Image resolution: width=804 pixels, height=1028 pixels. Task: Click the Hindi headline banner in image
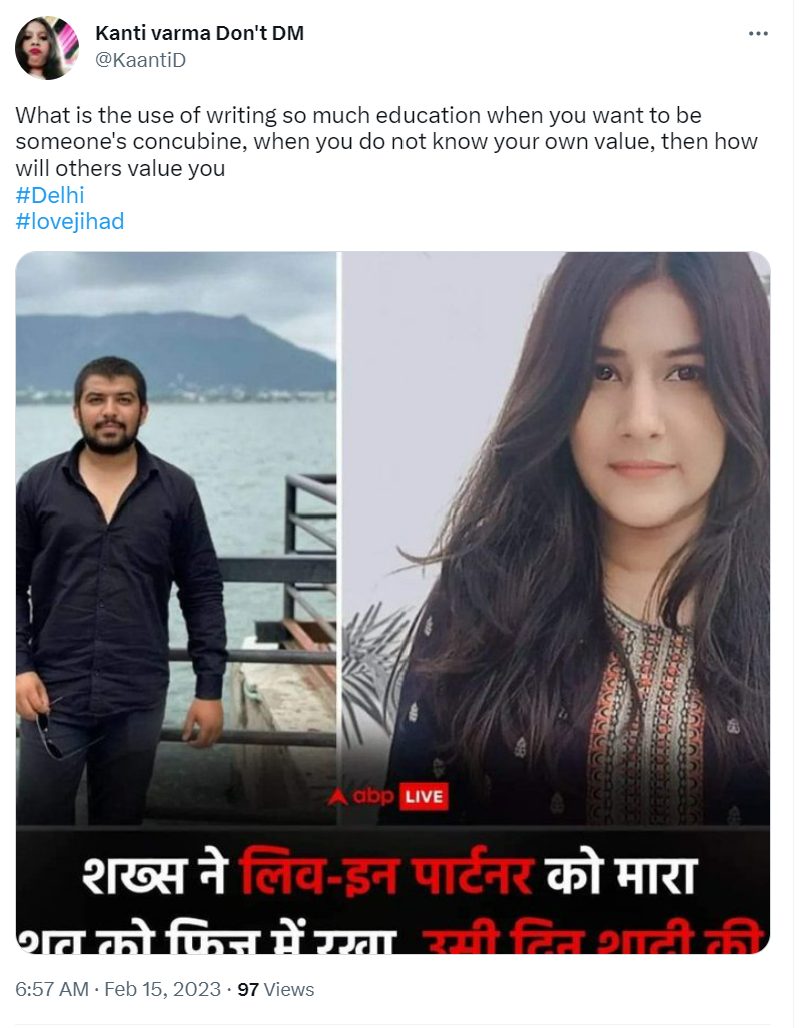[x=393, y=890]
